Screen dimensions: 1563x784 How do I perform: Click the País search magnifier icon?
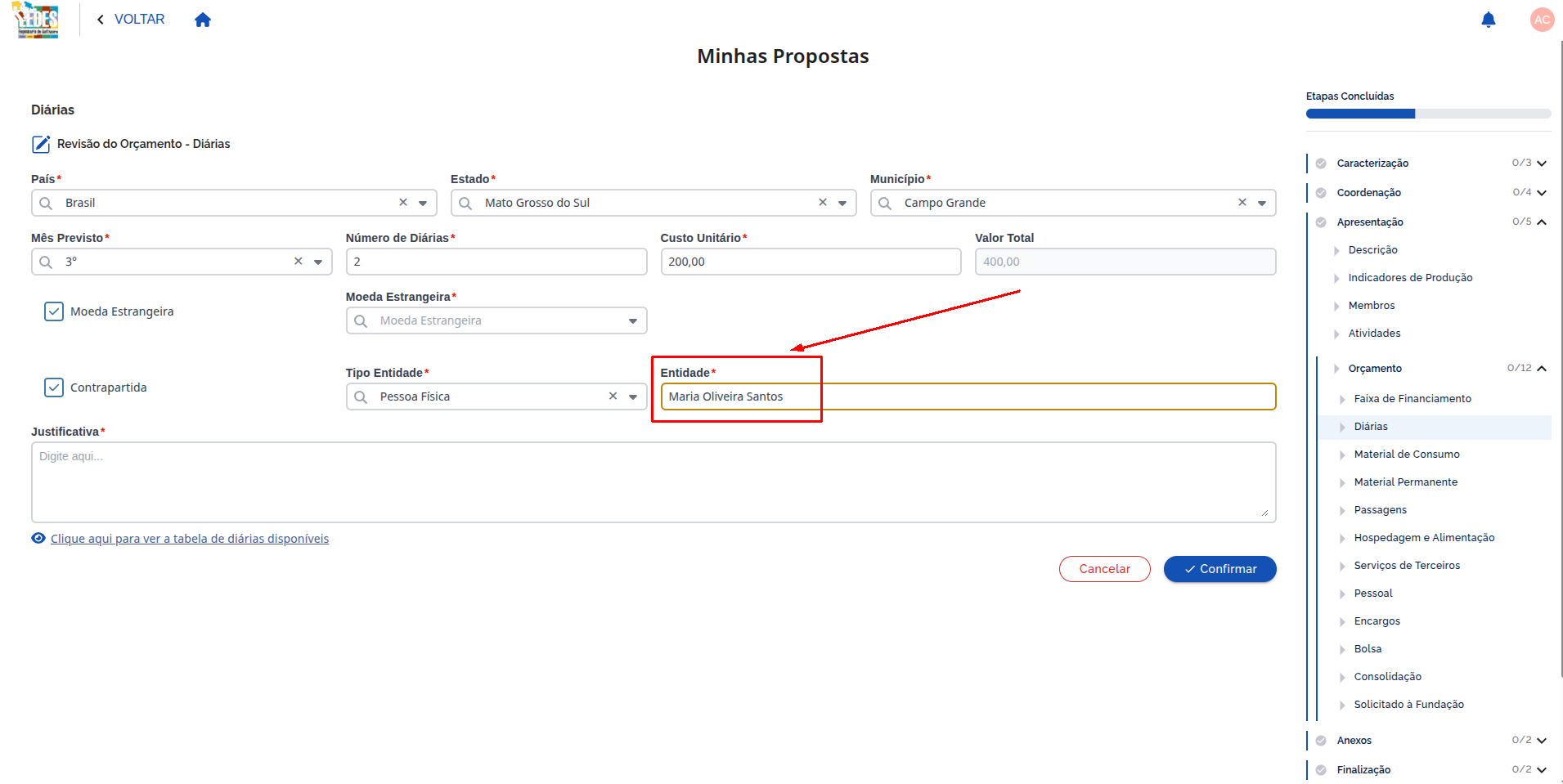(x=47, y=203)
